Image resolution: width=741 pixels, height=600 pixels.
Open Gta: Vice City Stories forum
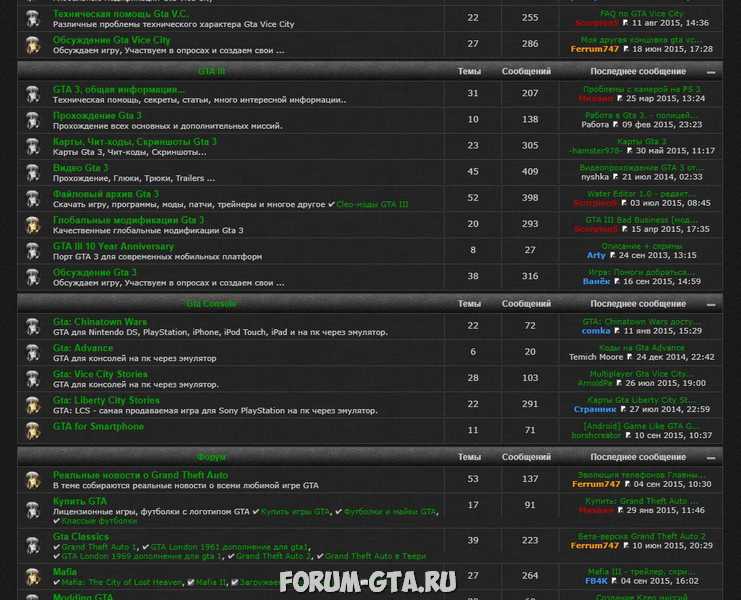pyautogui.click(x=100, y=374)
